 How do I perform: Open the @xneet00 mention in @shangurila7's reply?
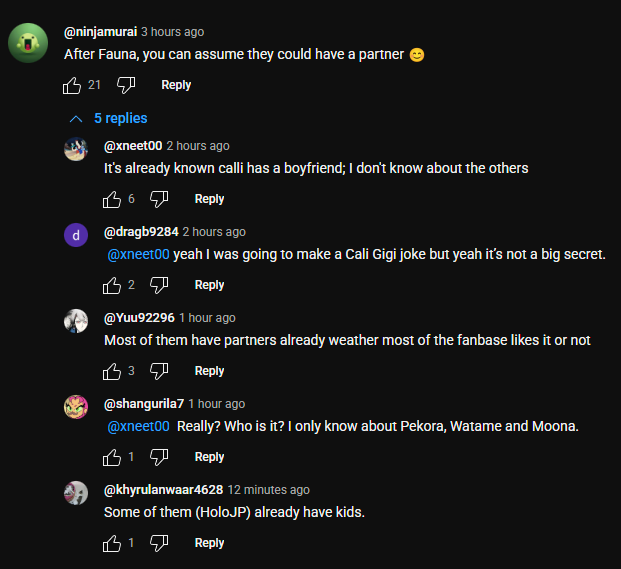coord(138,426)
